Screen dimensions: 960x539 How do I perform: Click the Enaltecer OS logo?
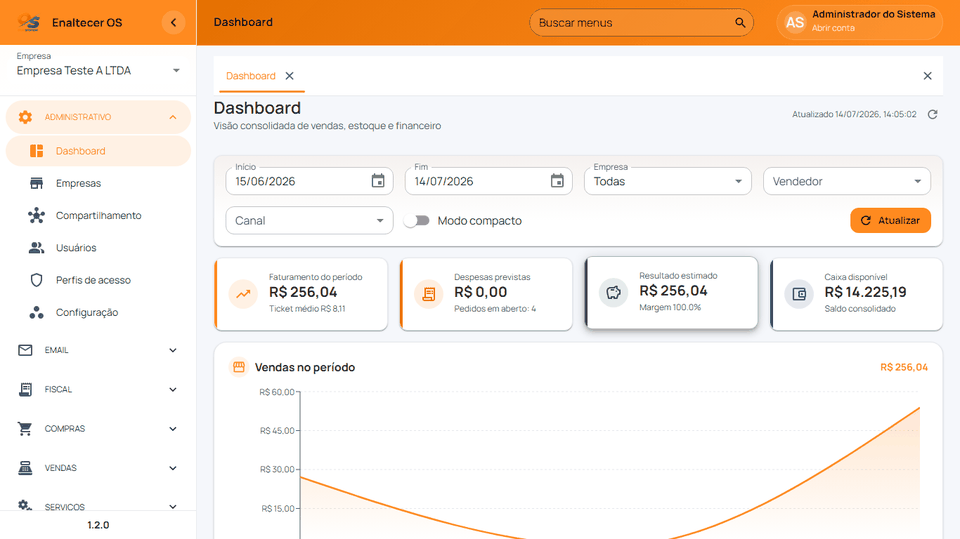pyautogui.click(x=29, y=23)
